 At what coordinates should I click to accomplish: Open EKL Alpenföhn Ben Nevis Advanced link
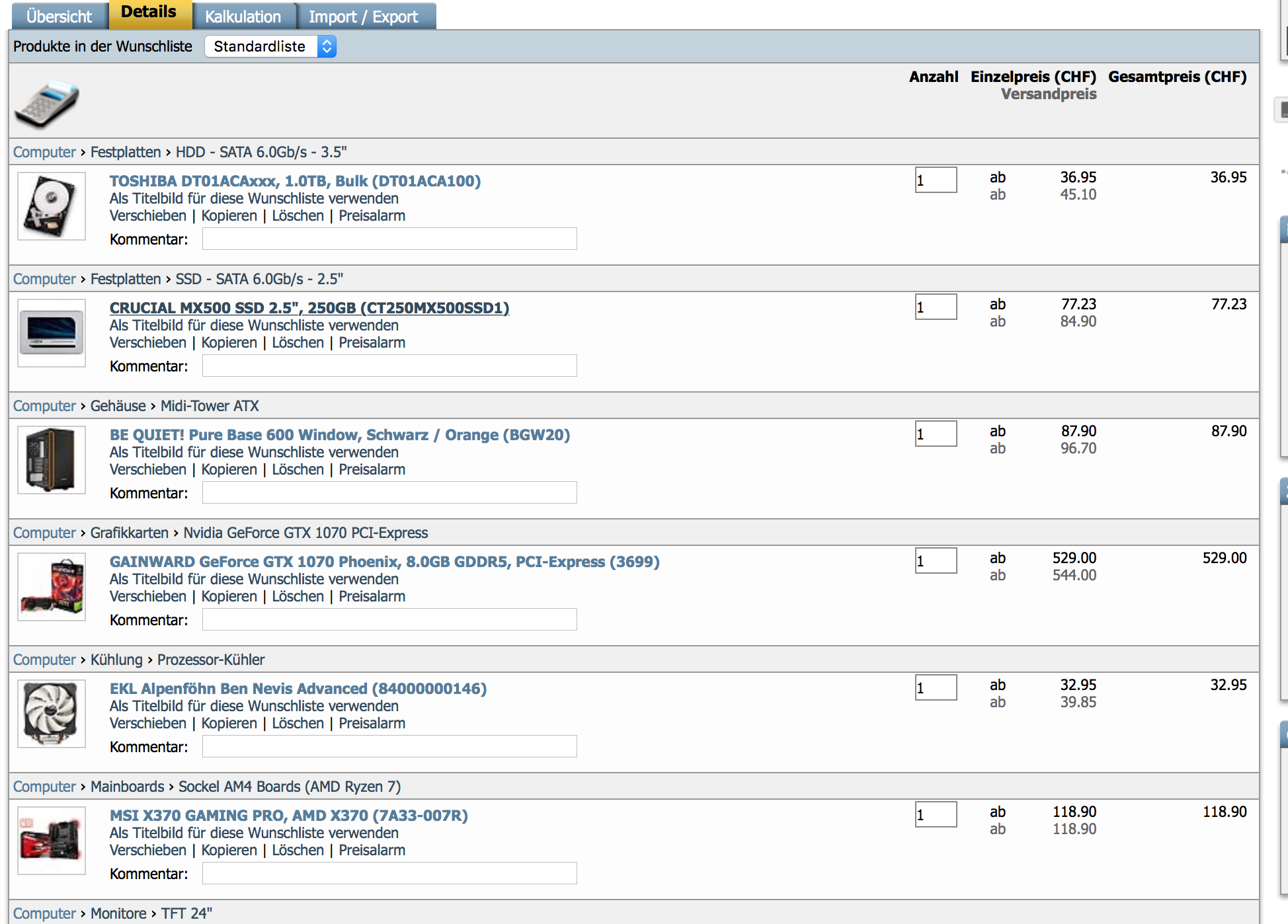298,689
